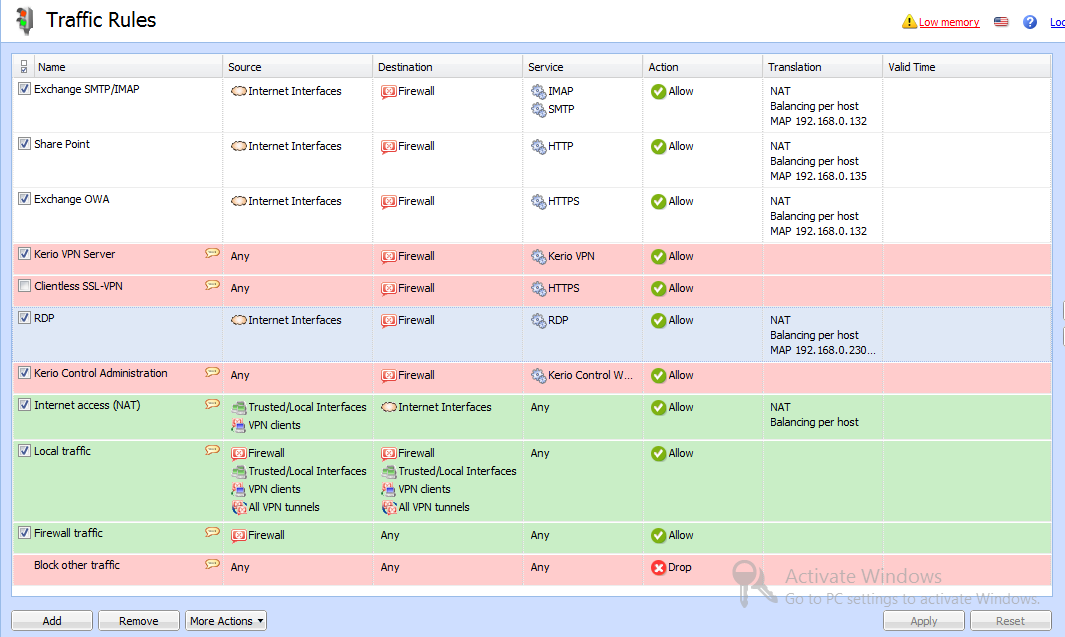Click the Service column header
The width and height of the screenshot is (1065, 637).
[x=583, y=67]
